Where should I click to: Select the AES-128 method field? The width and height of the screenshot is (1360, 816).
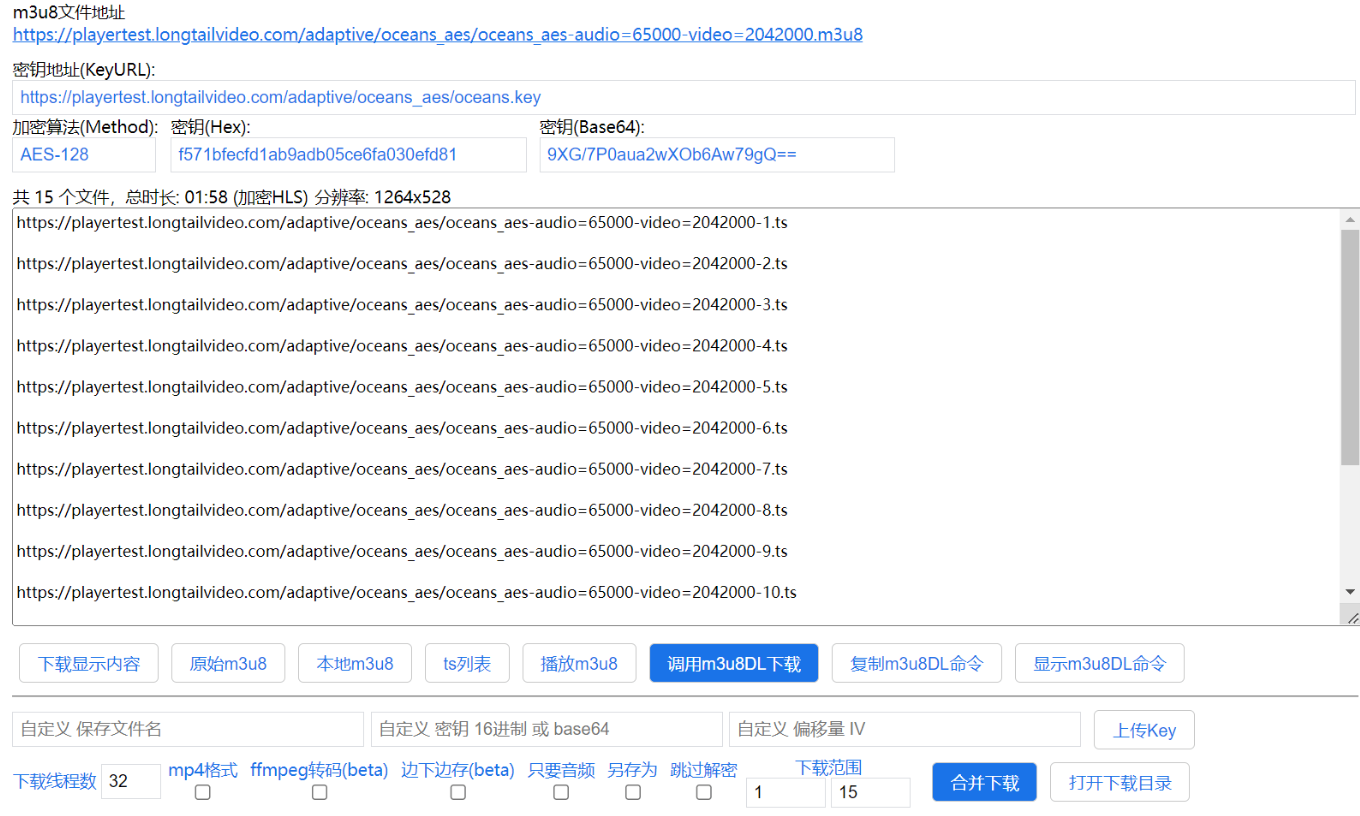[84, 154]
